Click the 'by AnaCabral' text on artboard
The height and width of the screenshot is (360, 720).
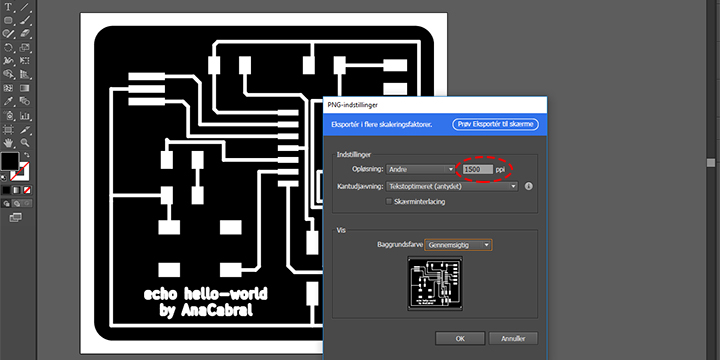tap(206, 311)
